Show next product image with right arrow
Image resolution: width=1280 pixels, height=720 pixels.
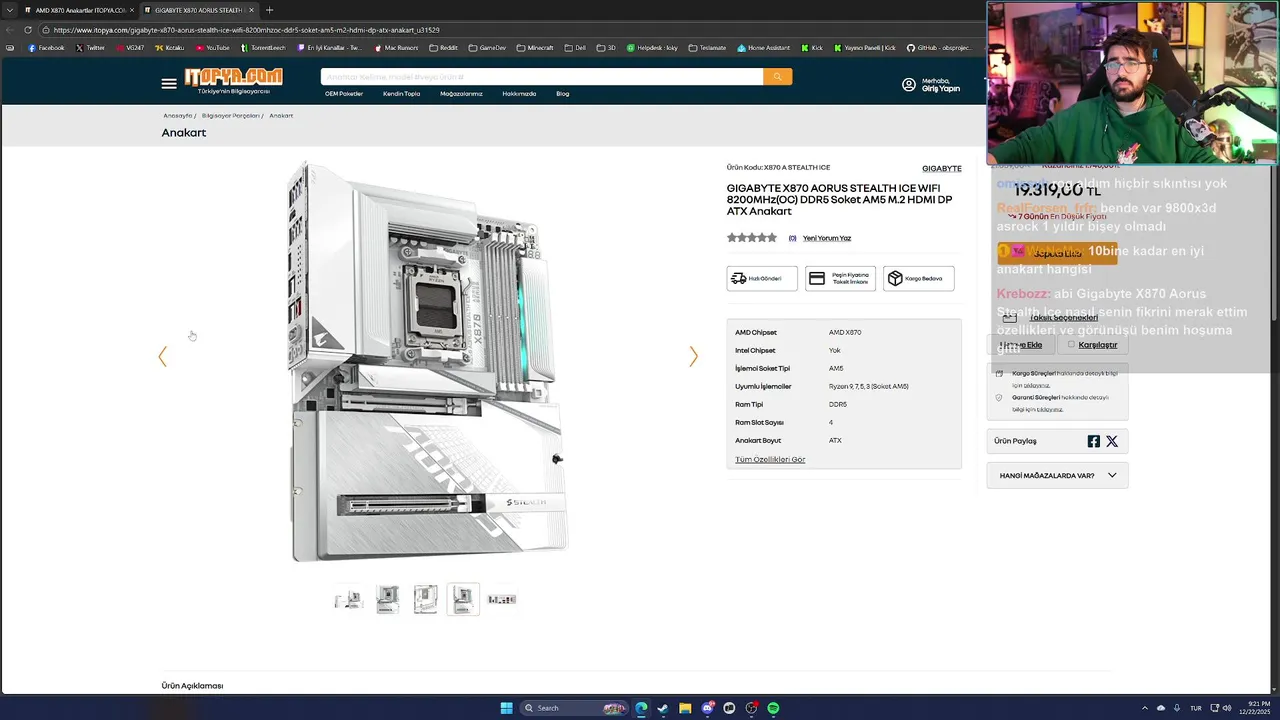click(693, 356)
